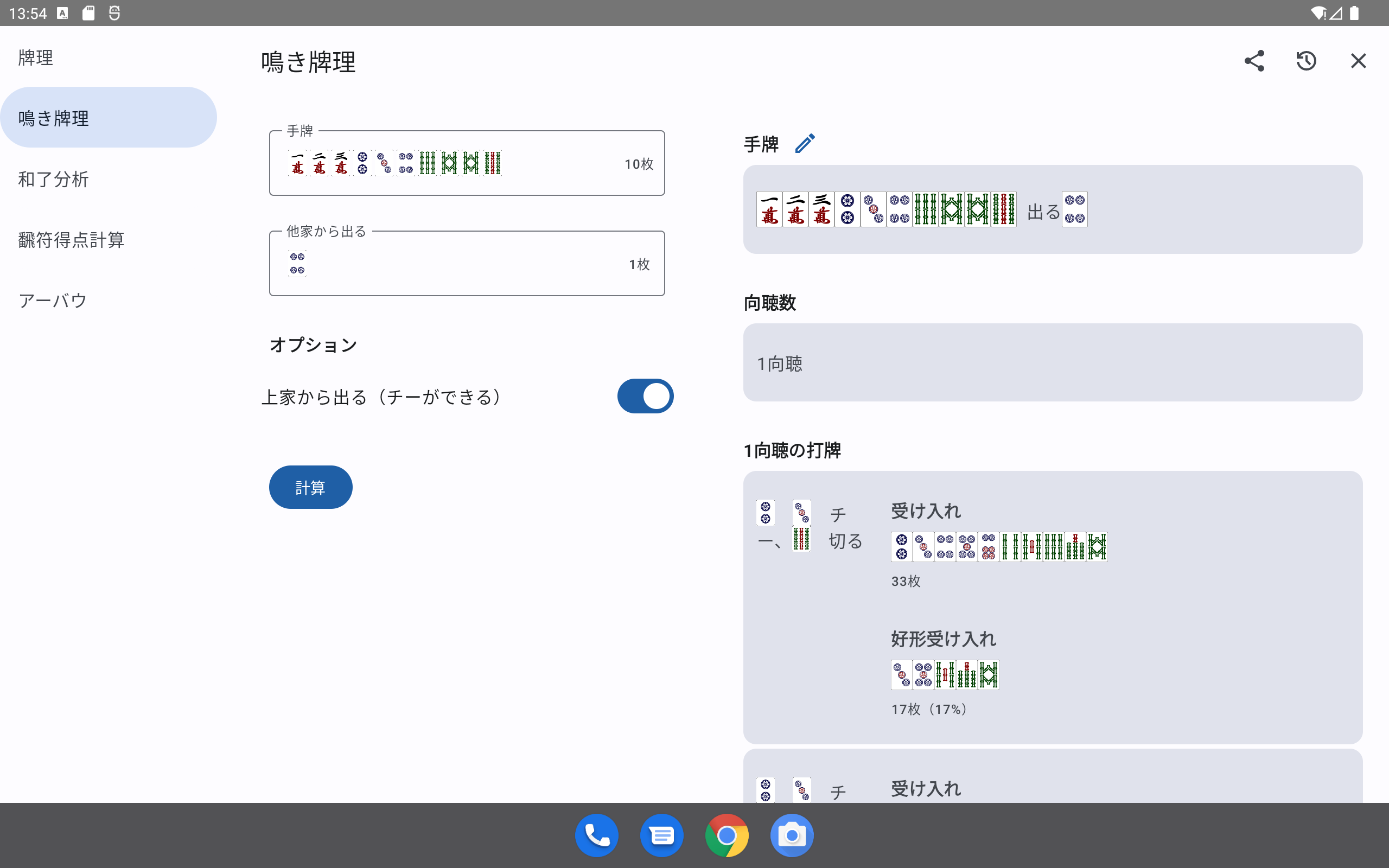
Task: Open the Phone app in dock
Action: click(x=596, y=835)
